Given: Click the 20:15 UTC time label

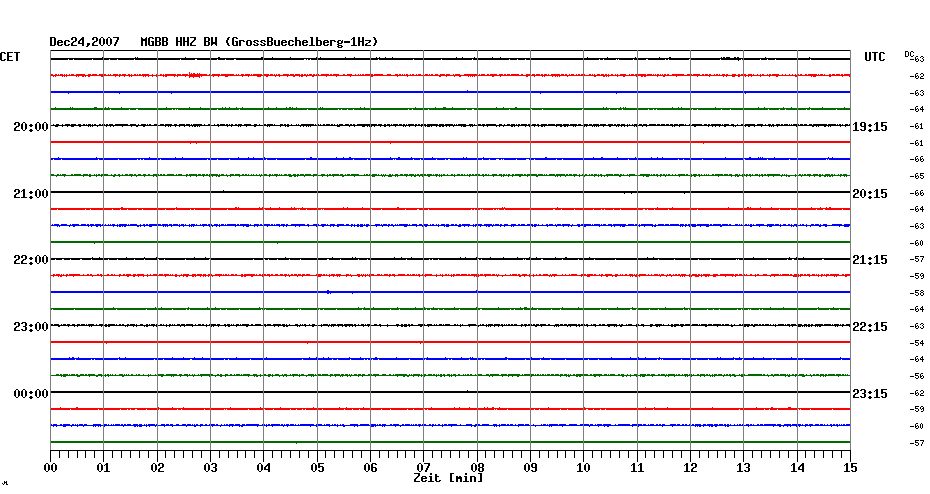Looking at the screenshot, I should coord(870,194).
